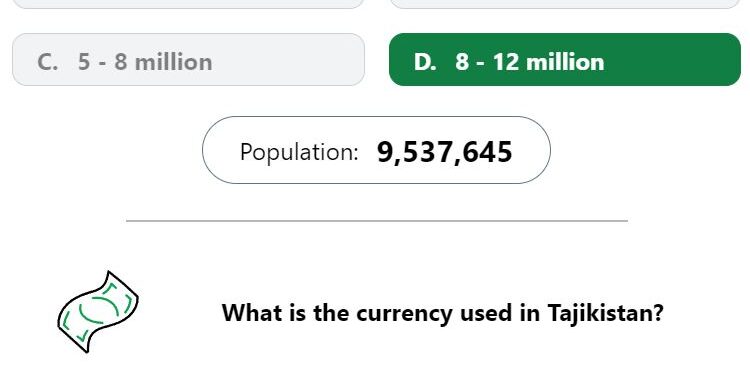Click the gray horizontal divider line
The width and height of the screenshot is (750, 375).
coord(377,221)
